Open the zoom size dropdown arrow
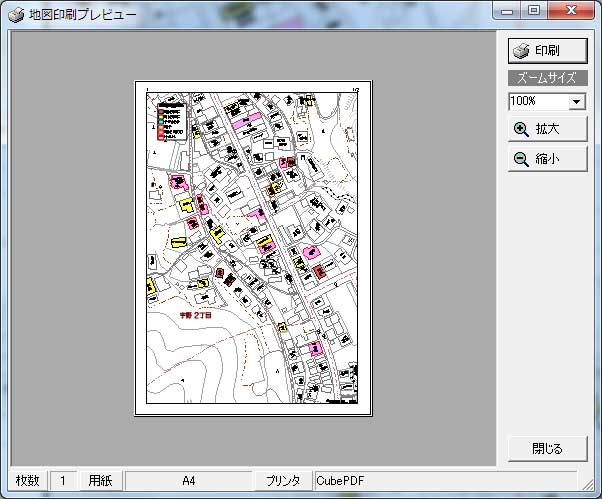 (x=577, y=102)
